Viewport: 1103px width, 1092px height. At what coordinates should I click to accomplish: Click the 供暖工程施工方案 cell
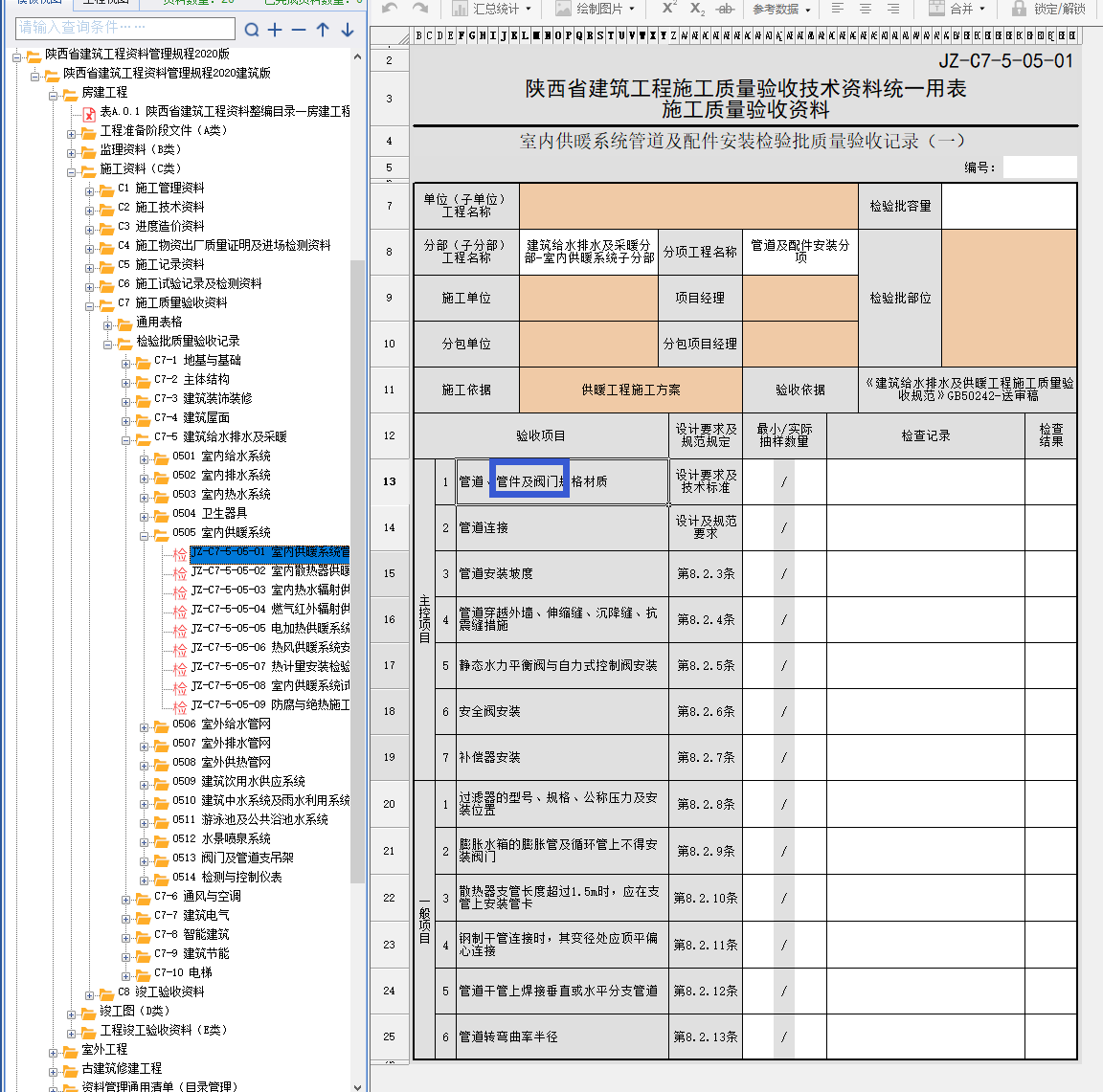pos(630,390)
